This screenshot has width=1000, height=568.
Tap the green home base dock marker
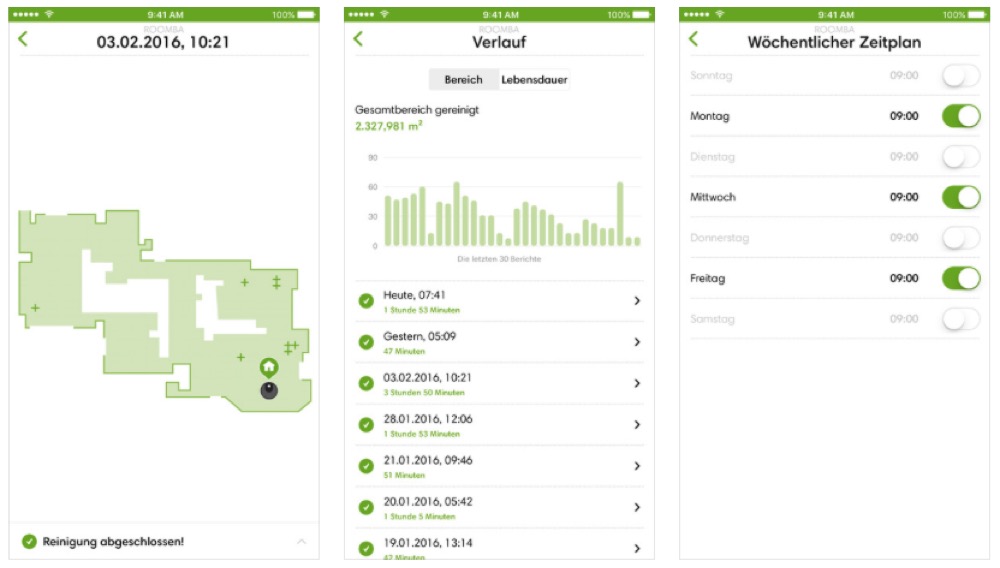[268, 368]
